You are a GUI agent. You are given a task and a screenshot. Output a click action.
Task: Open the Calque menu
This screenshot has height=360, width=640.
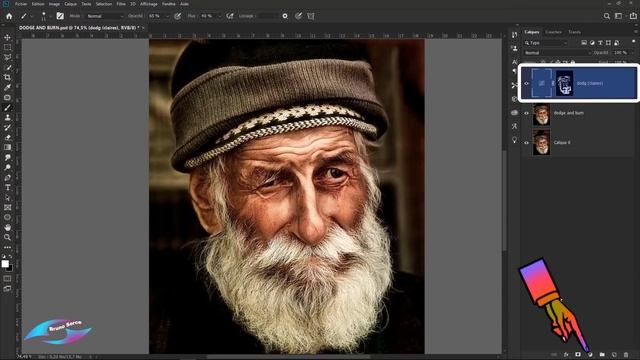click(71, 4)
